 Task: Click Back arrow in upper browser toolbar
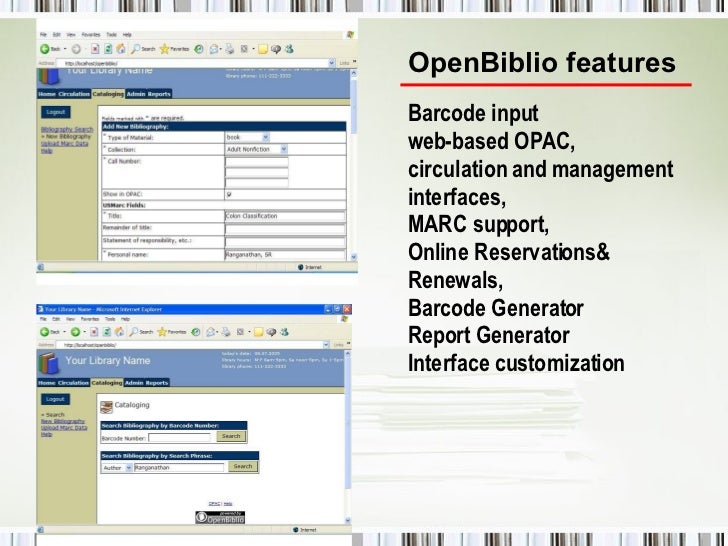tap(45, 49)
